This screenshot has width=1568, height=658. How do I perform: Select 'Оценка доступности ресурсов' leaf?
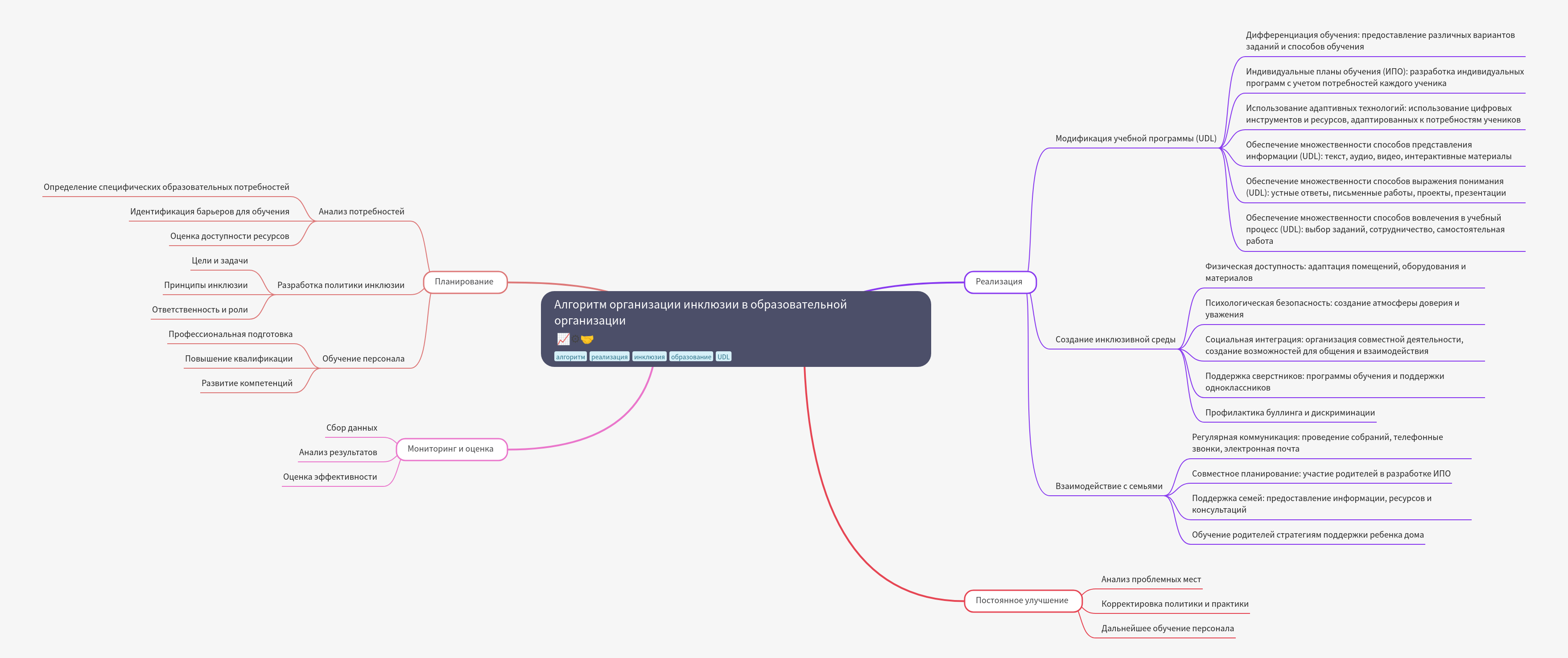click(x=230, y=236)
